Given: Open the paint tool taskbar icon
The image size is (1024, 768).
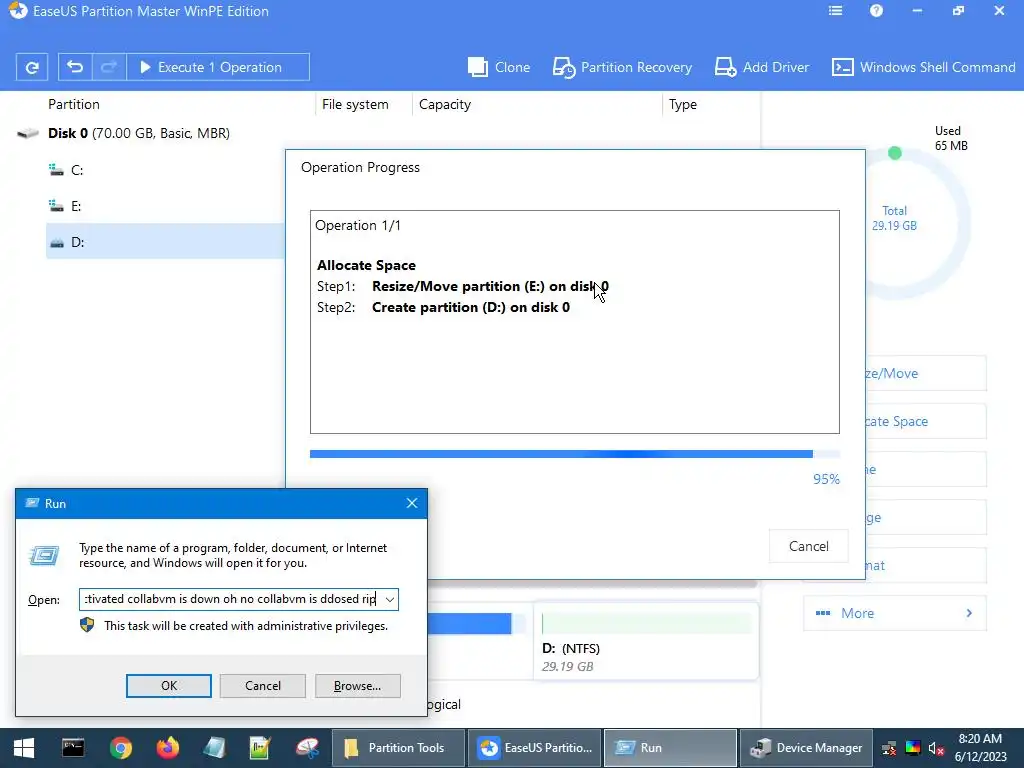Looking at the screenshot, I should (x=307, y=748).
